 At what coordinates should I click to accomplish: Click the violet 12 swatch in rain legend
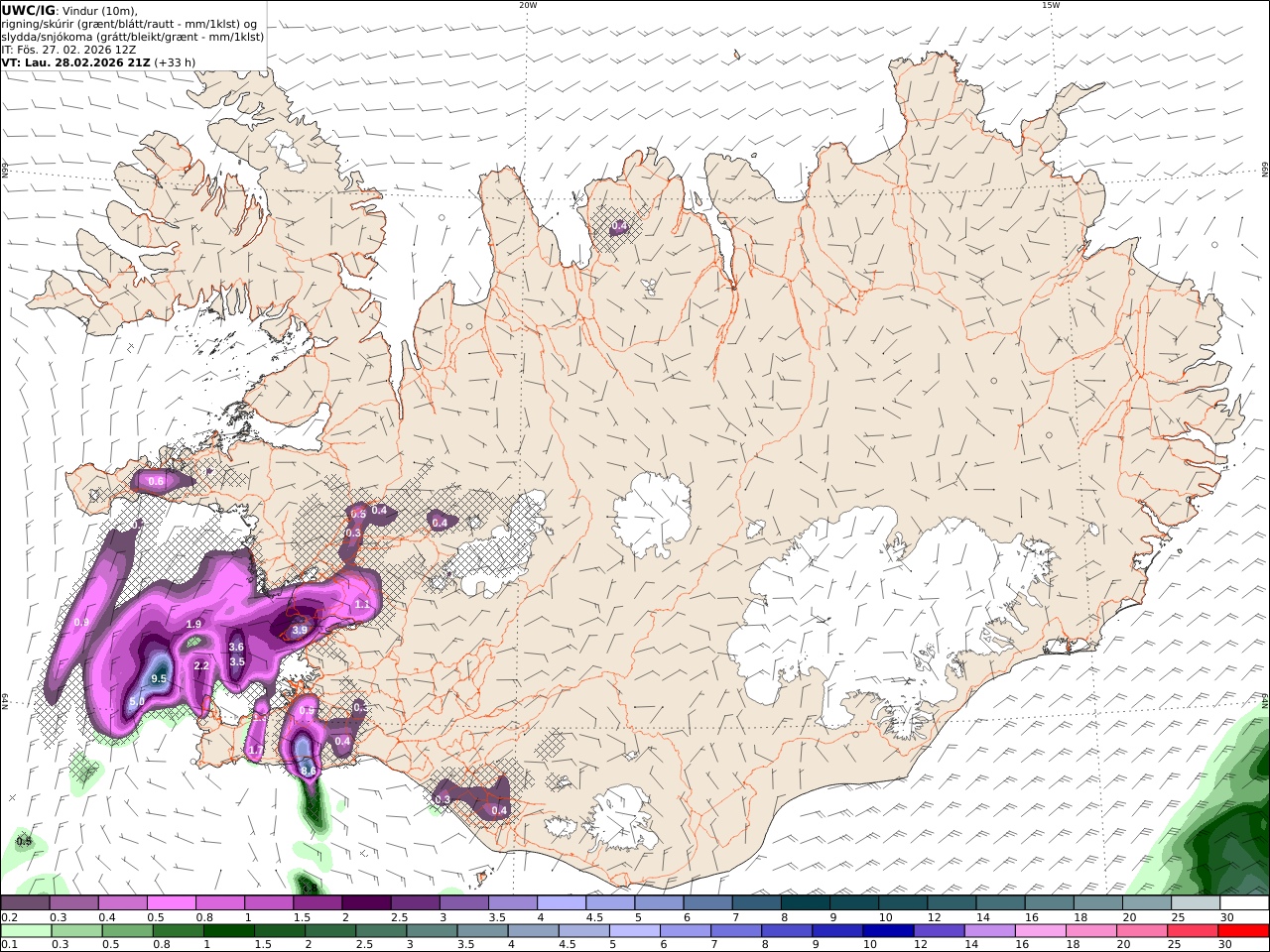[x=940, y=931]
